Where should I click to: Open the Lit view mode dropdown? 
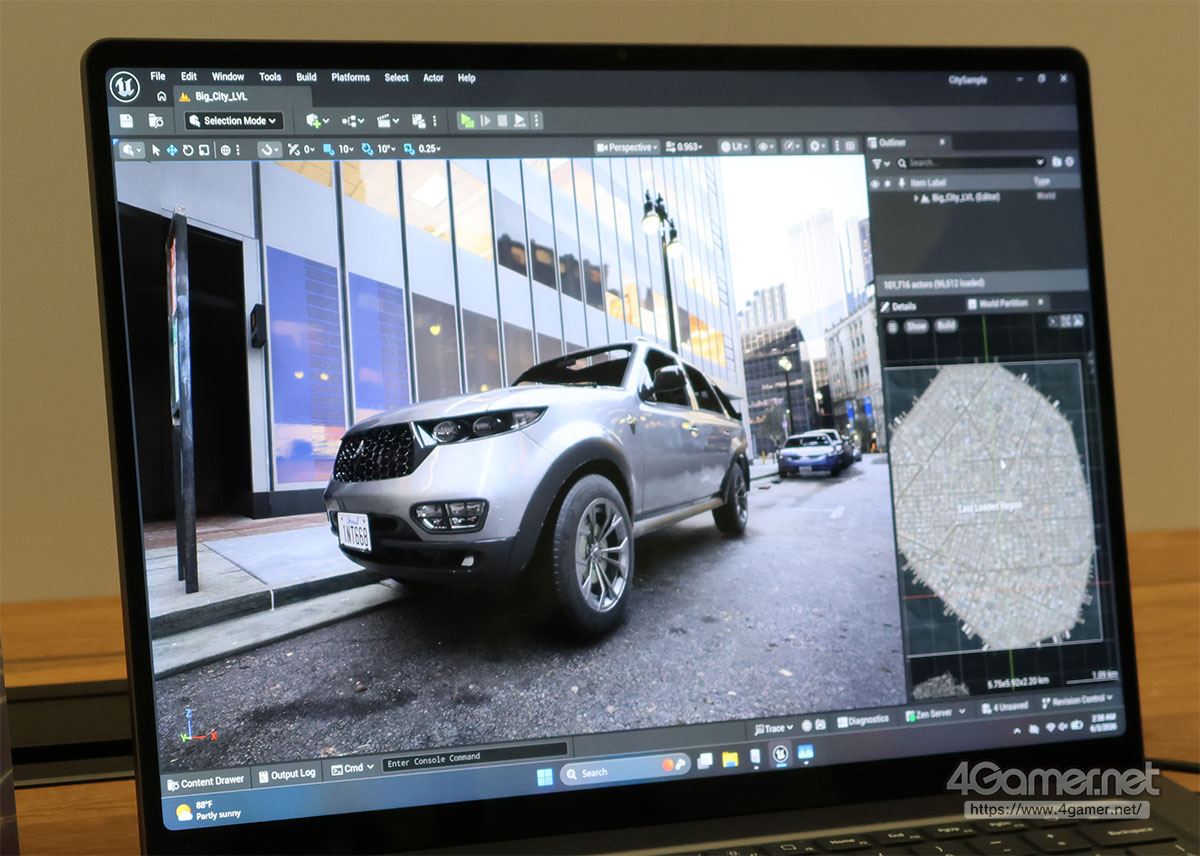click(x=734, y=147)
